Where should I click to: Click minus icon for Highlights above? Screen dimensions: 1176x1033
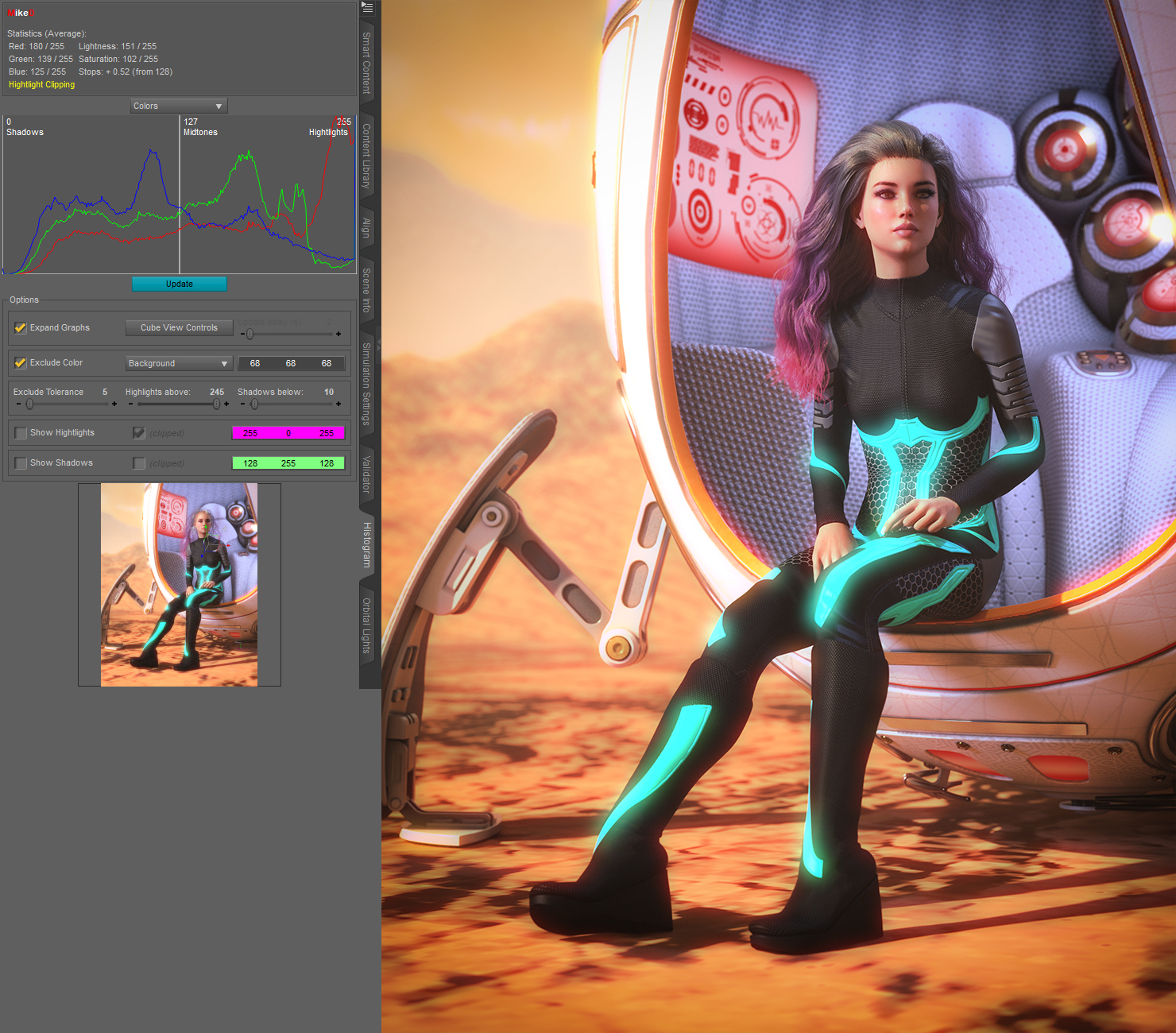point(130,404)
